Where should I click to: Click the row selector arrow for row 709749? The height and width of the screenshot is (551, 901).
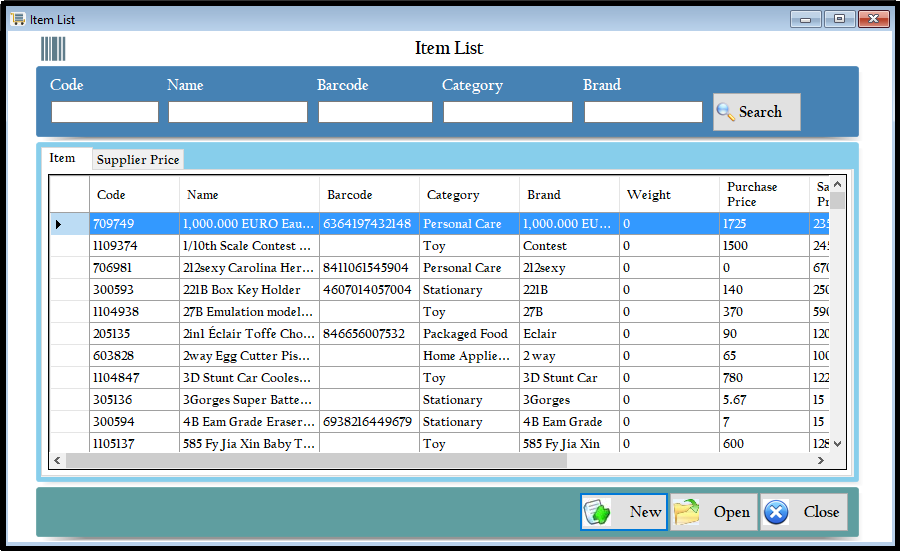(x=58, y=224)
